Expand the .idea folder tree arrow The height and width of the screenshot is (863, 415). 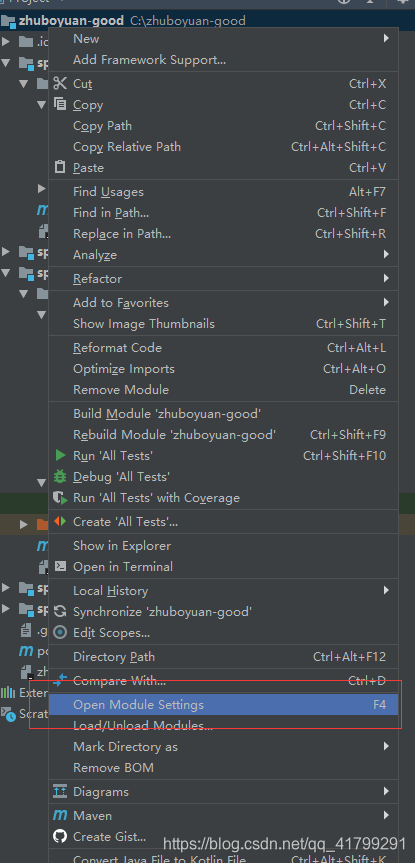(x=6, y=41)
